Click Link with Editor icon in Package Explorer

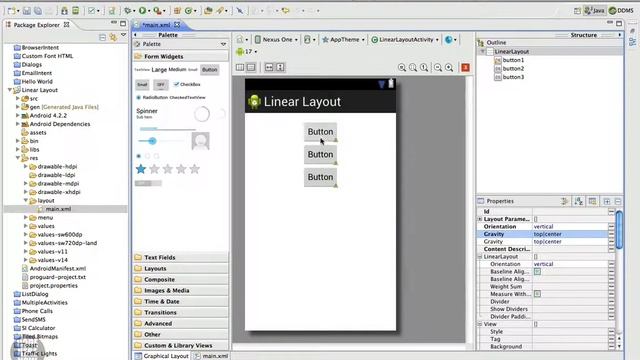[113, 38]
